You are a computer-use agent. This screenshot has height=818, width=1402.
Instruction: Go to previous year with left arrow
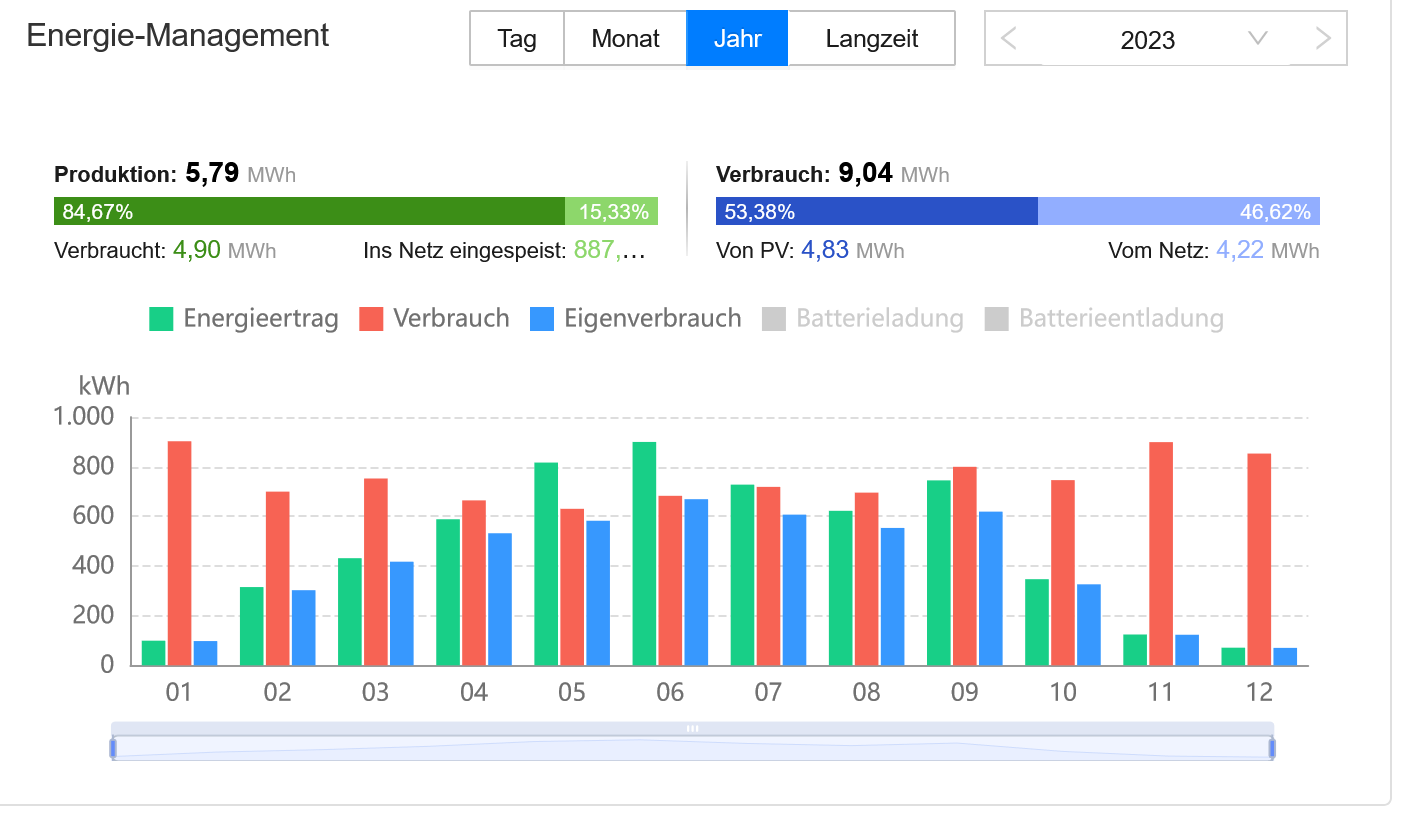click(x=1009, y=39)
